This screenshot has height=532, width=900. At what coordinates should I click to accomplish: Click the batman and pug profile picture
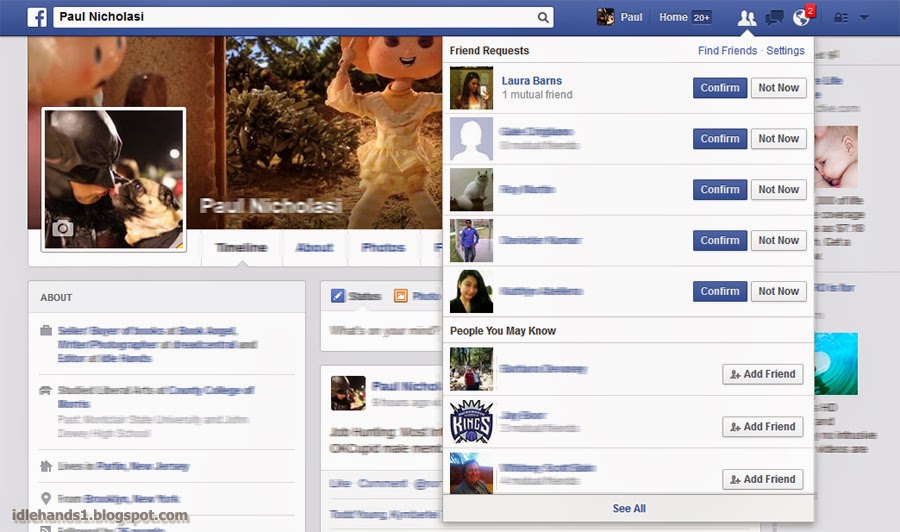coord(114,179)
